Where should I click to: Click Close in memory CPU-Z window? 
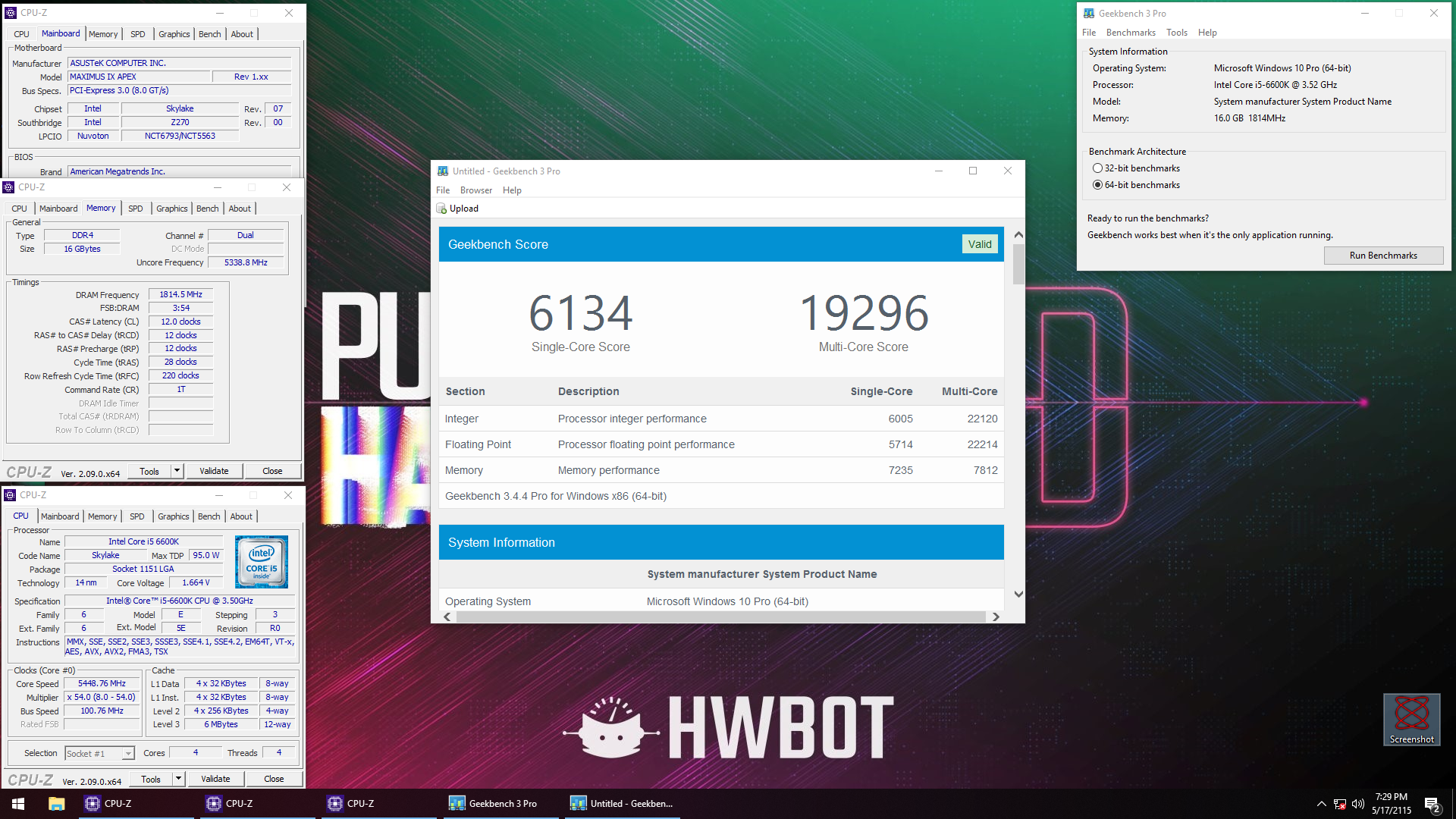[x=272, y=471]
